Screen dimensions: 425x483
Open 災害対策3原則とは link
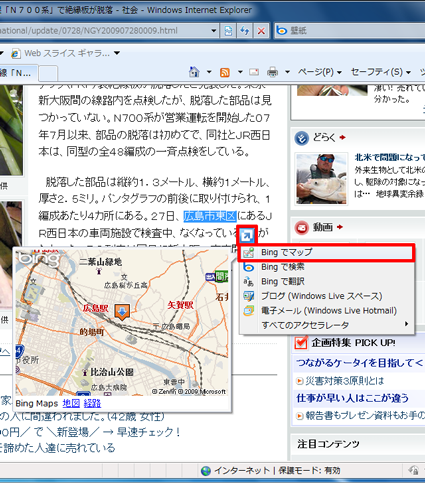coord(344,380)
